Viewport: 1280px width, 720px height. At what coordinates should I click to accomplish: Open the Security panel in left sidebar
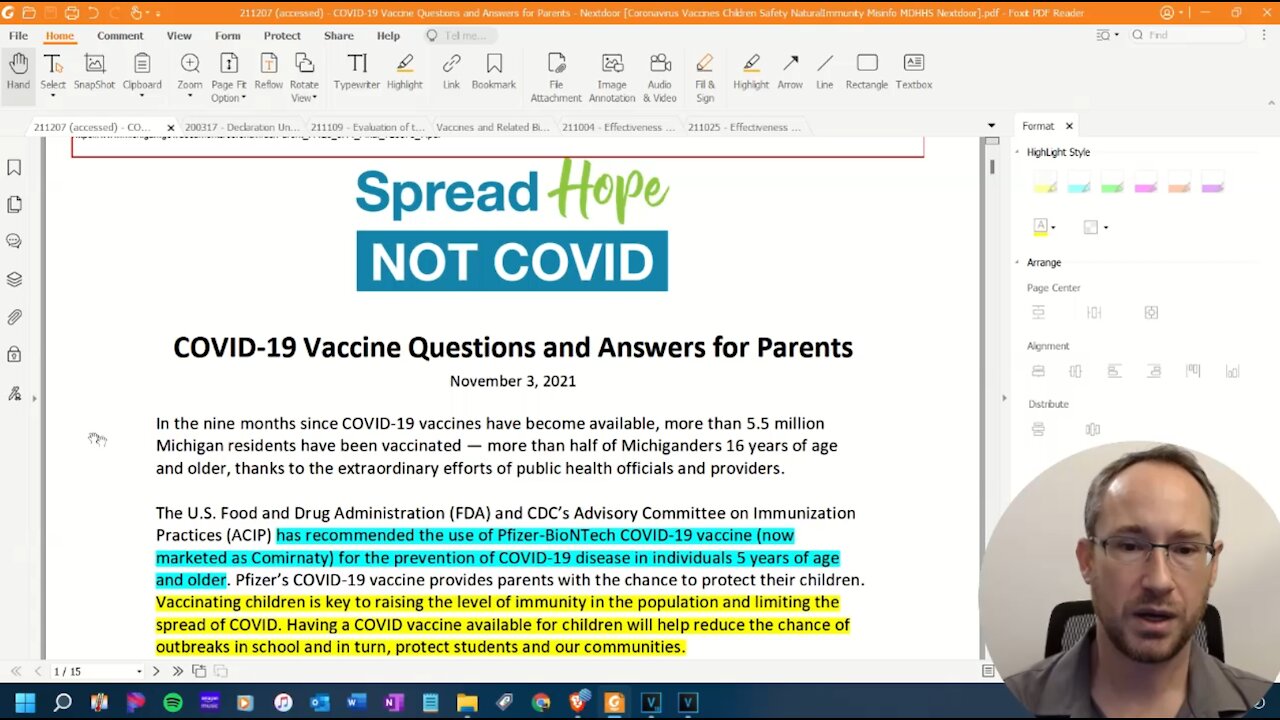tap(14, 354)
